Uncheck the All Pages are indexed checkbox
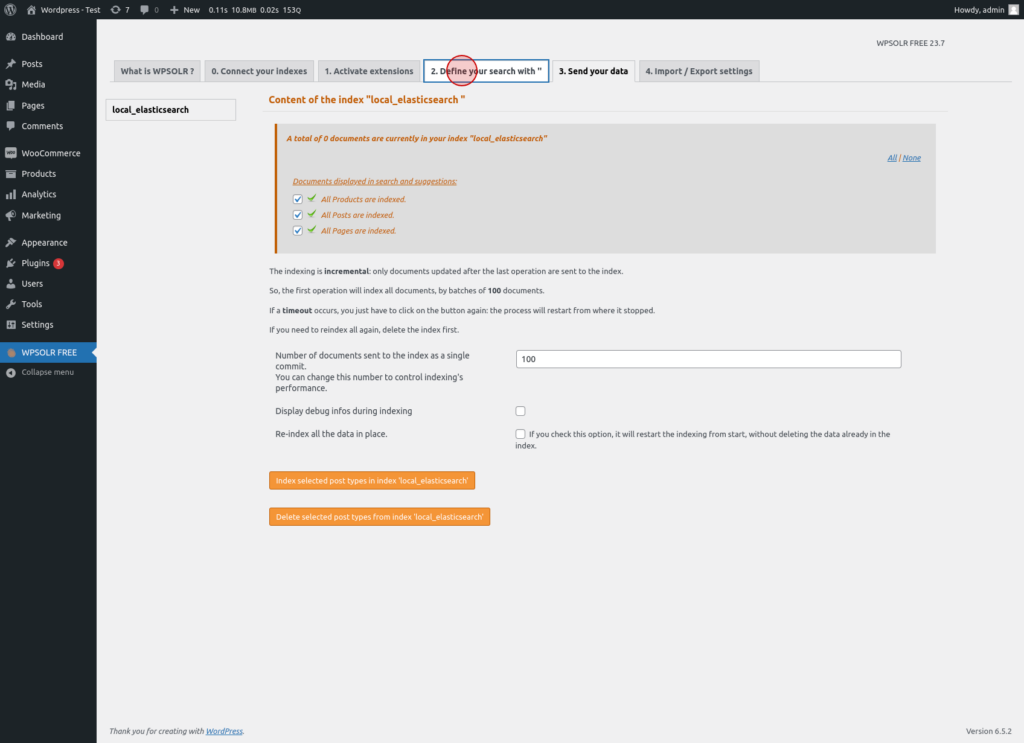The height and width of the screenshot is (743, 1024). tap(298, 230)
